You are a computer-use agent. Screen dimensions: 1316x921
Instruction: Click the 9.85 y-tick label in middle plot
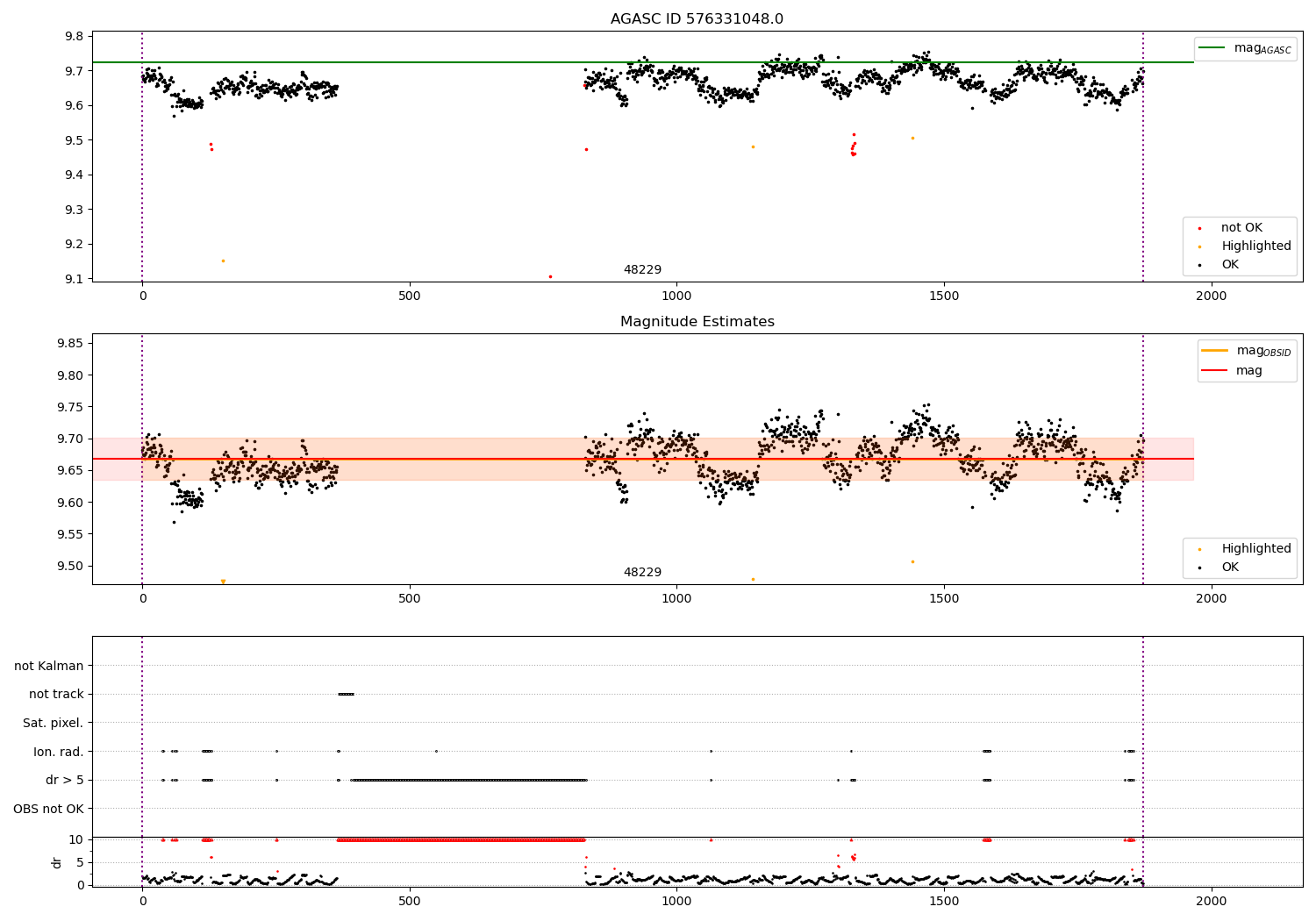point(70,343)
